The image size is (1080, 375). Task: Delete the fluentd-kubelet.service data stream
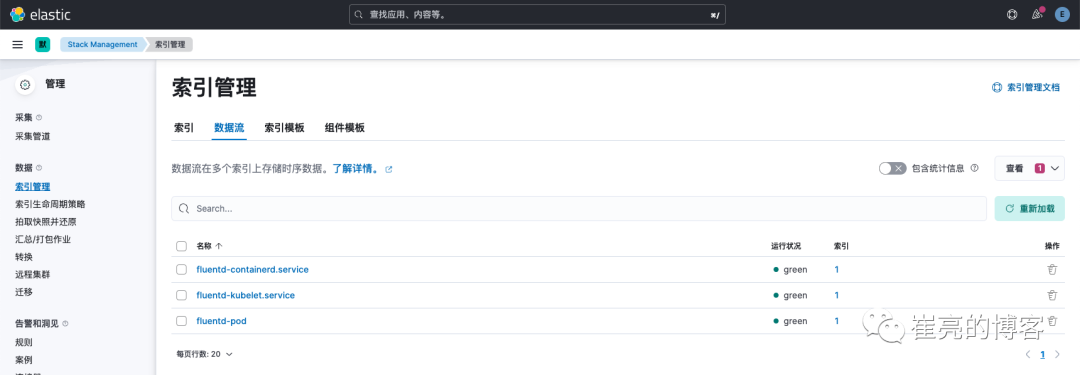coord(1052,295)
